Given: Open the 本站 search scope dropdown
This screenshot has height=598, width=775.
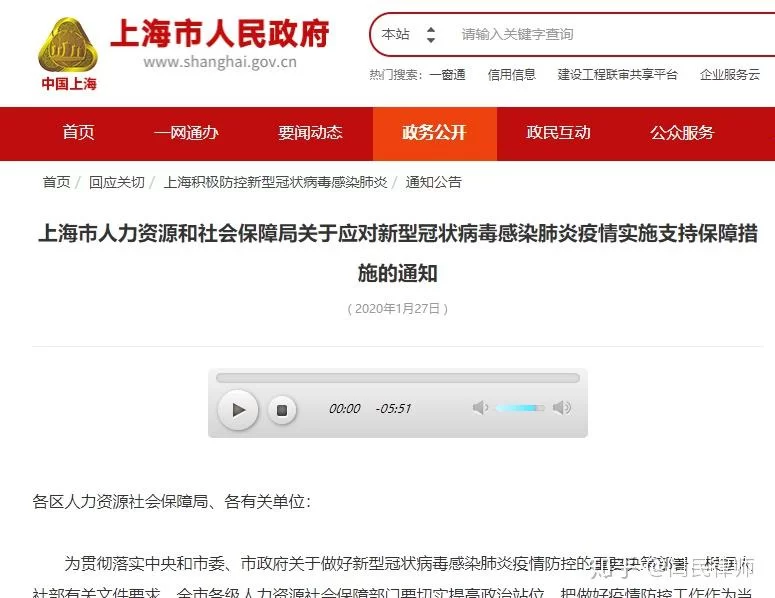Looking at the screenshot, I should [x=409, y=35].
